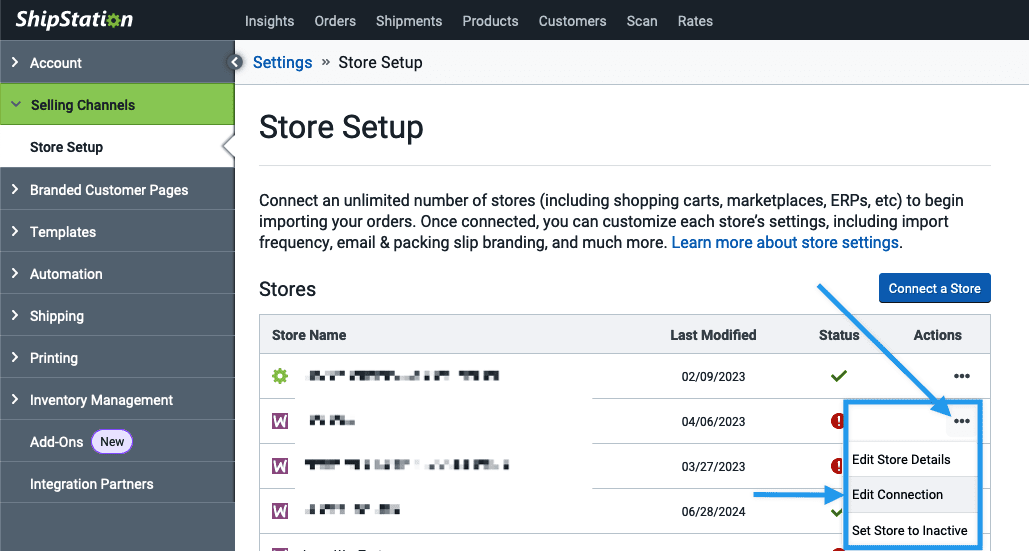Click the WooCommerce icon in the 04/06/2023 row
This screenshot has width=1029, height=551.
[280, 421]
